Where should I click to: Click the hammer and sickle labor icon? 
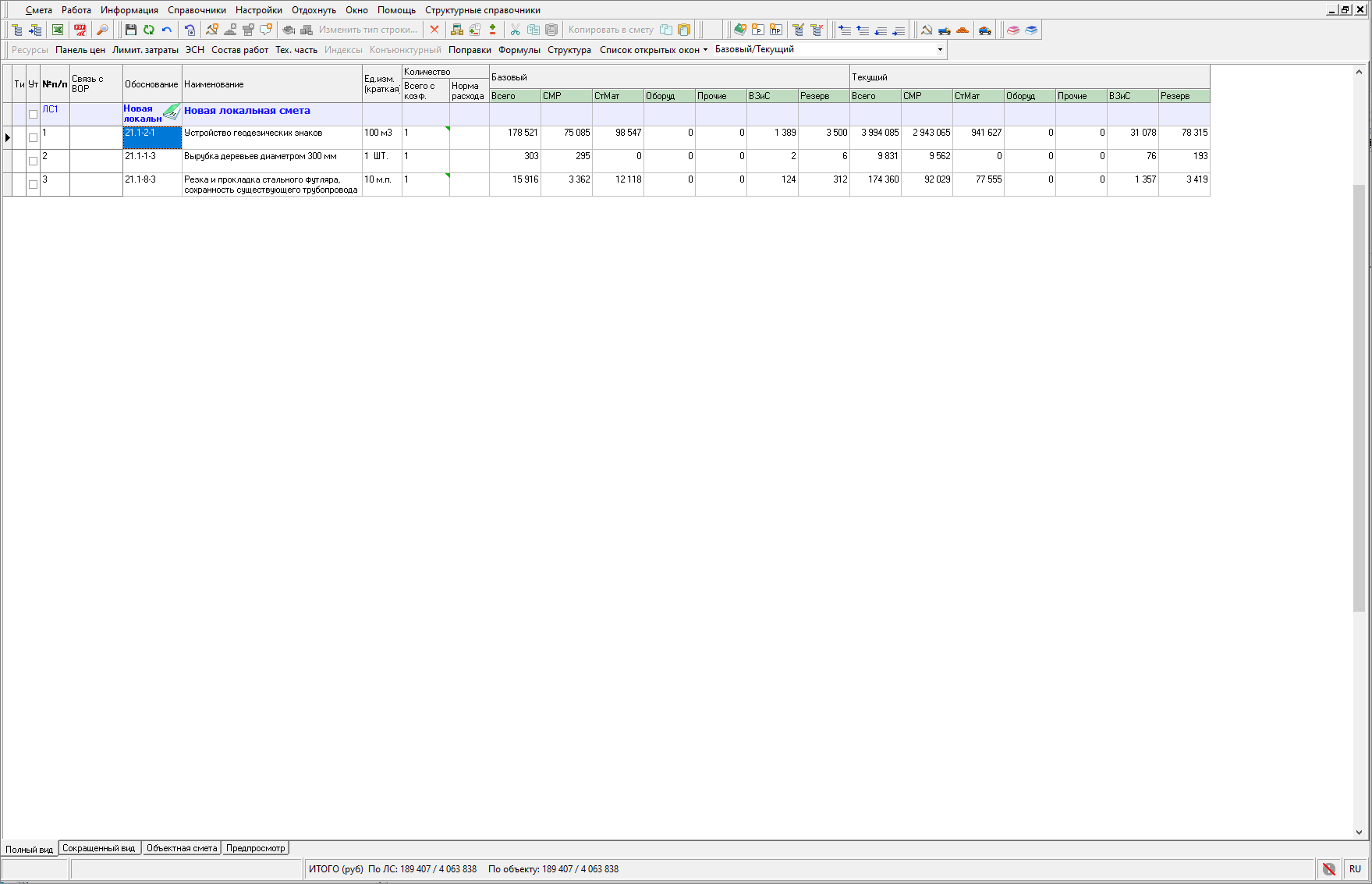(926, 30)
